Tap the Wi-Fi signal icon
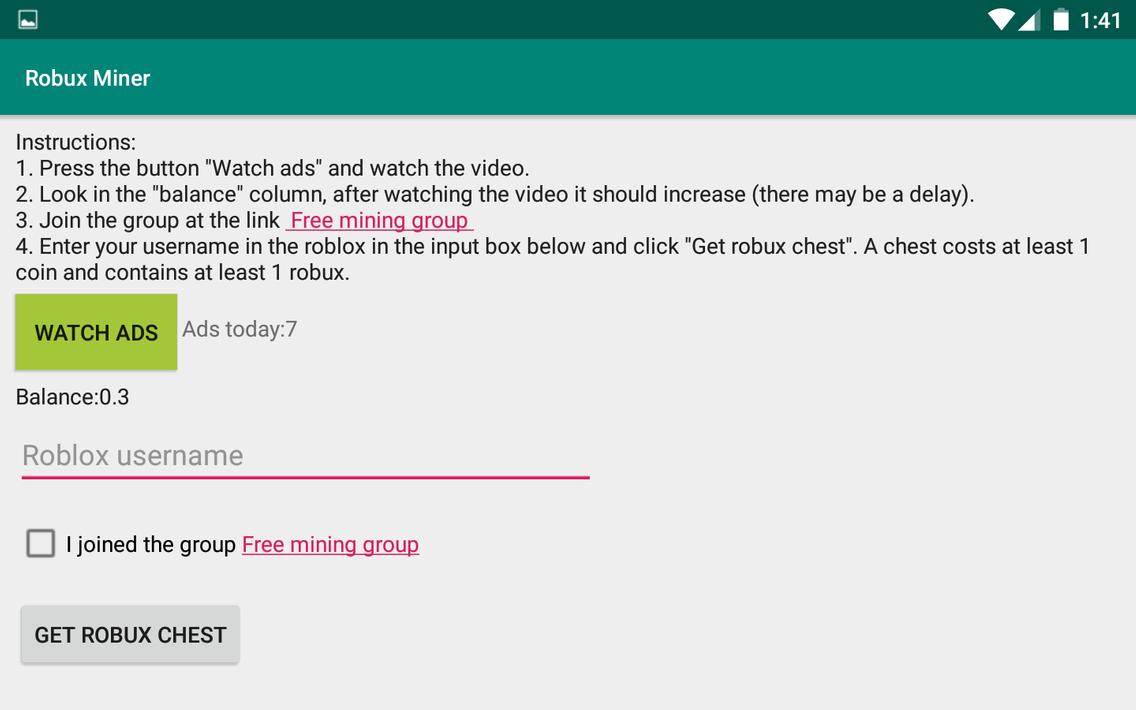This screenshot has height=710, width=1136. point(1001,20)
